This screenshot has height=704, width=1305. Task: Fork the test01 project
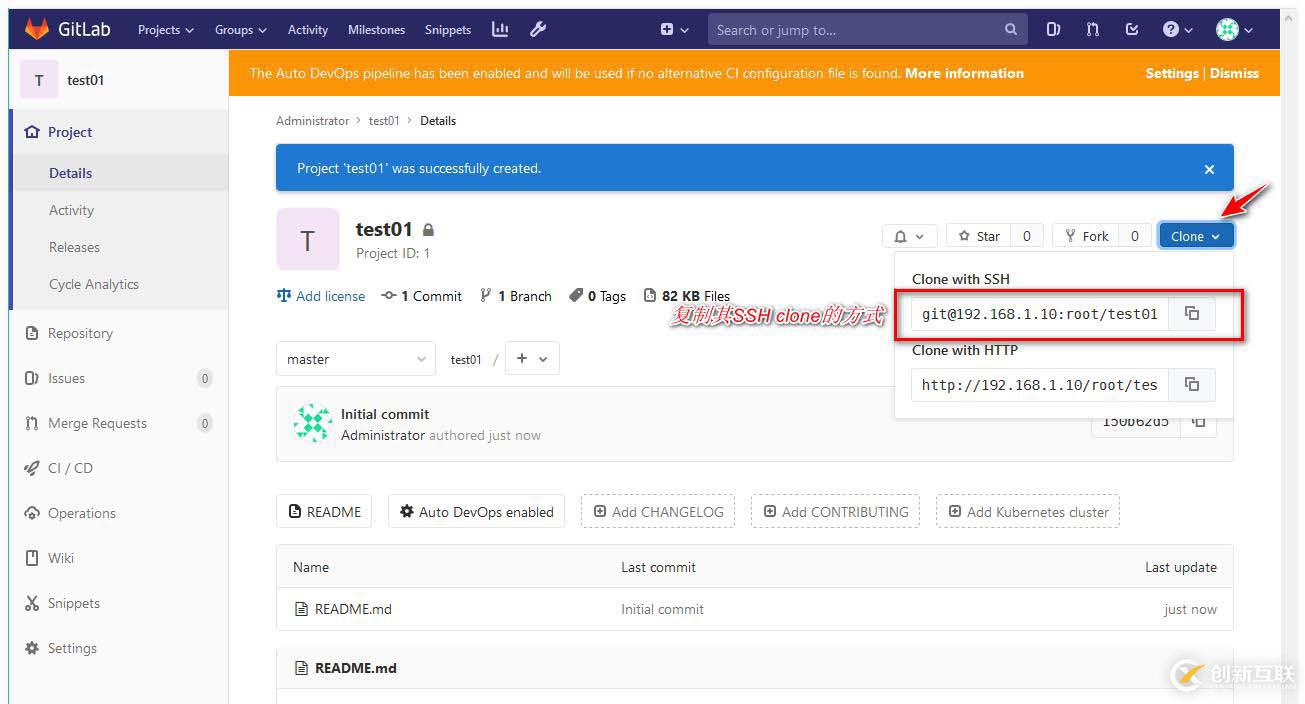(1086, 236)
